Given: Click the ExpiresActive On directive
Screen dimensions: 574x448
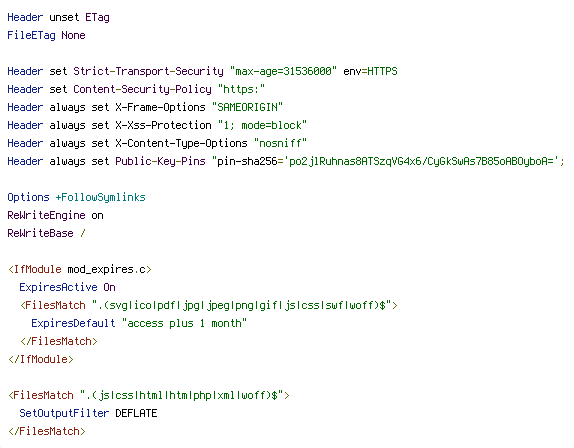Looking at the screenshot, I should (67, 287).
